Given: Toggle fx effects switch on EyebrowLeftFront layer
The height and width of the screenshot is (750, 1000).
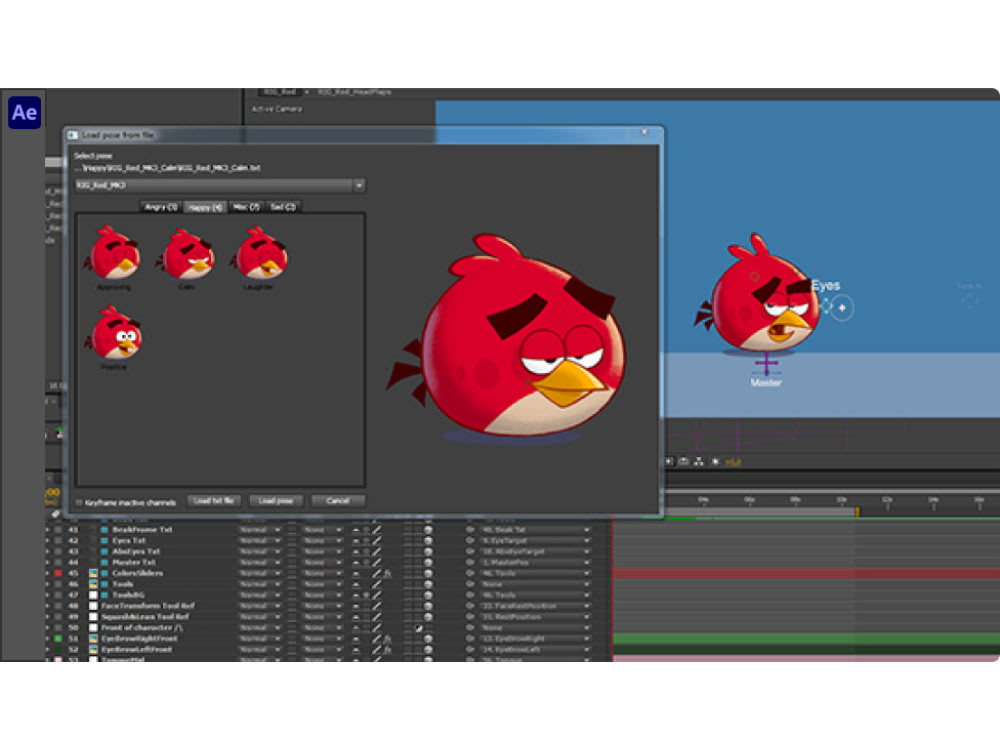Looking at the screenshot, I should pyautogui.click(x=387, y=649).
